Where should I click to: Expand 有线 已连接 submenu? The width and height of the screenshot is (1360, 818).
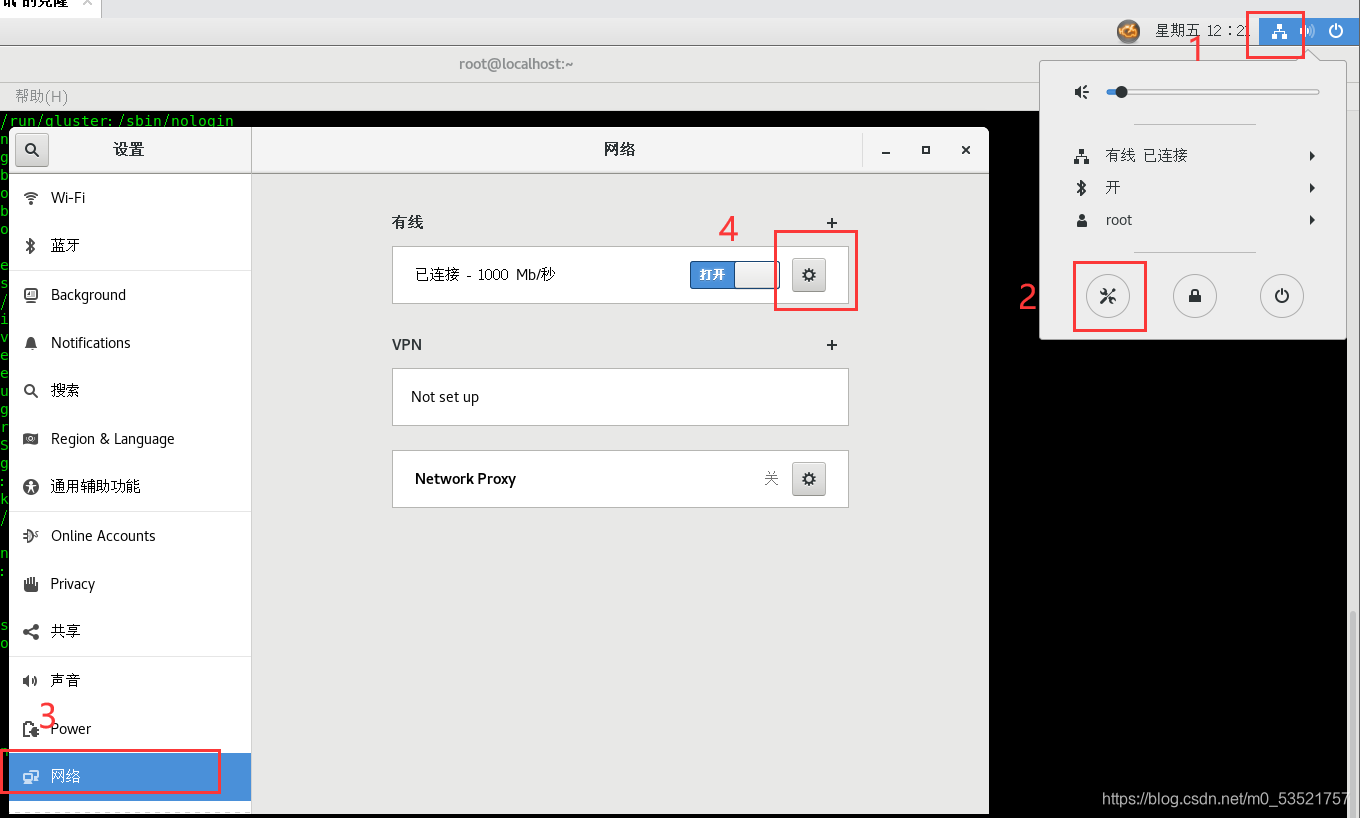point(1193,156)
